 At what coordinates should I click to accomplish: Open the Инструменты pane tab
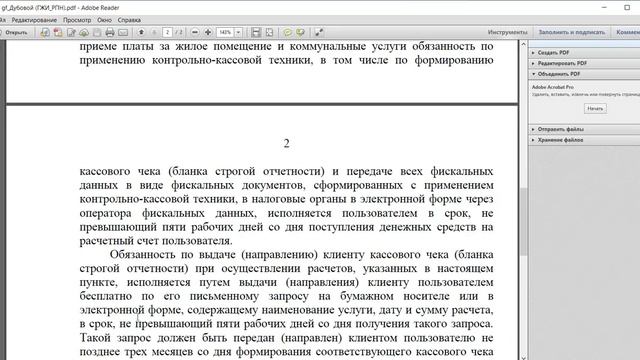(x=507, y=32)
